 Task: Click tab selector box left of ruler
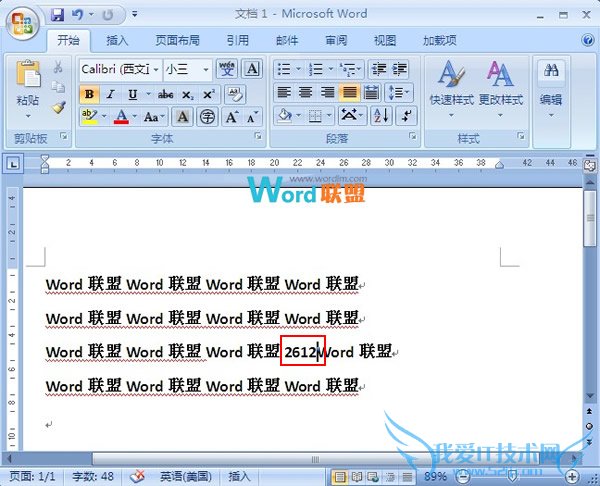(x=14, y=164)
